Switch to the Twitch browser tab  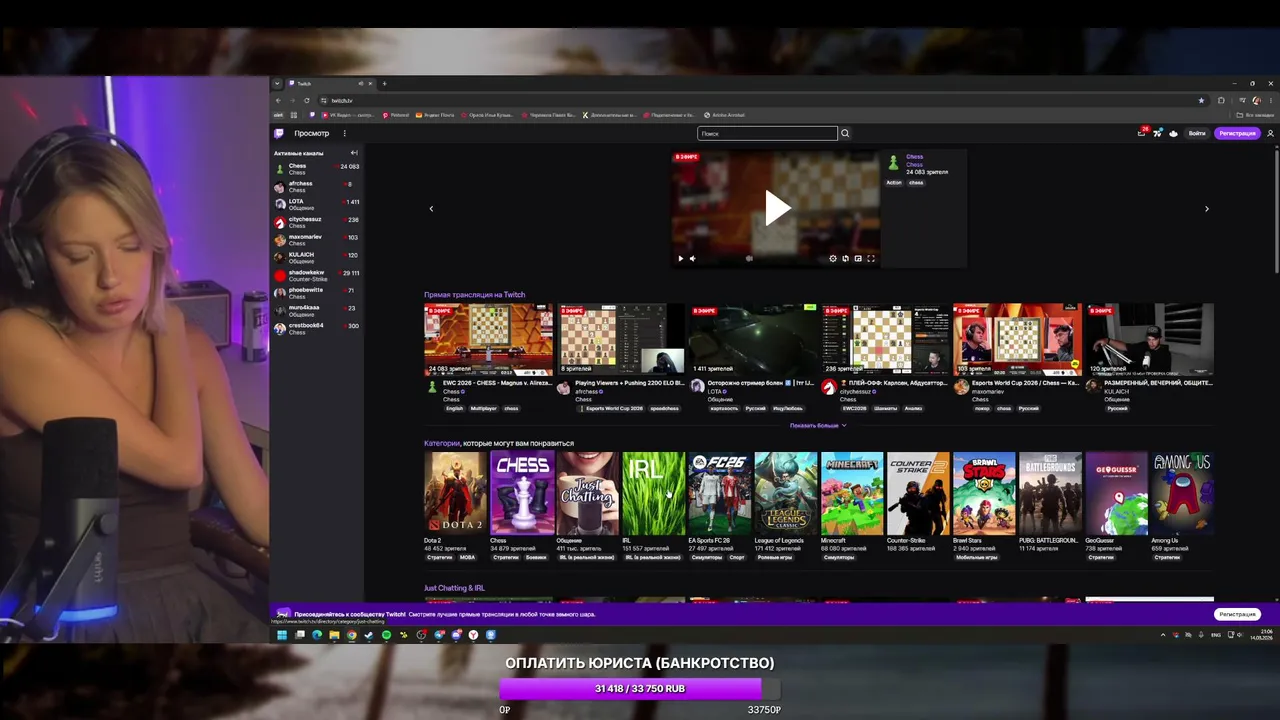(x=329, y=83)
